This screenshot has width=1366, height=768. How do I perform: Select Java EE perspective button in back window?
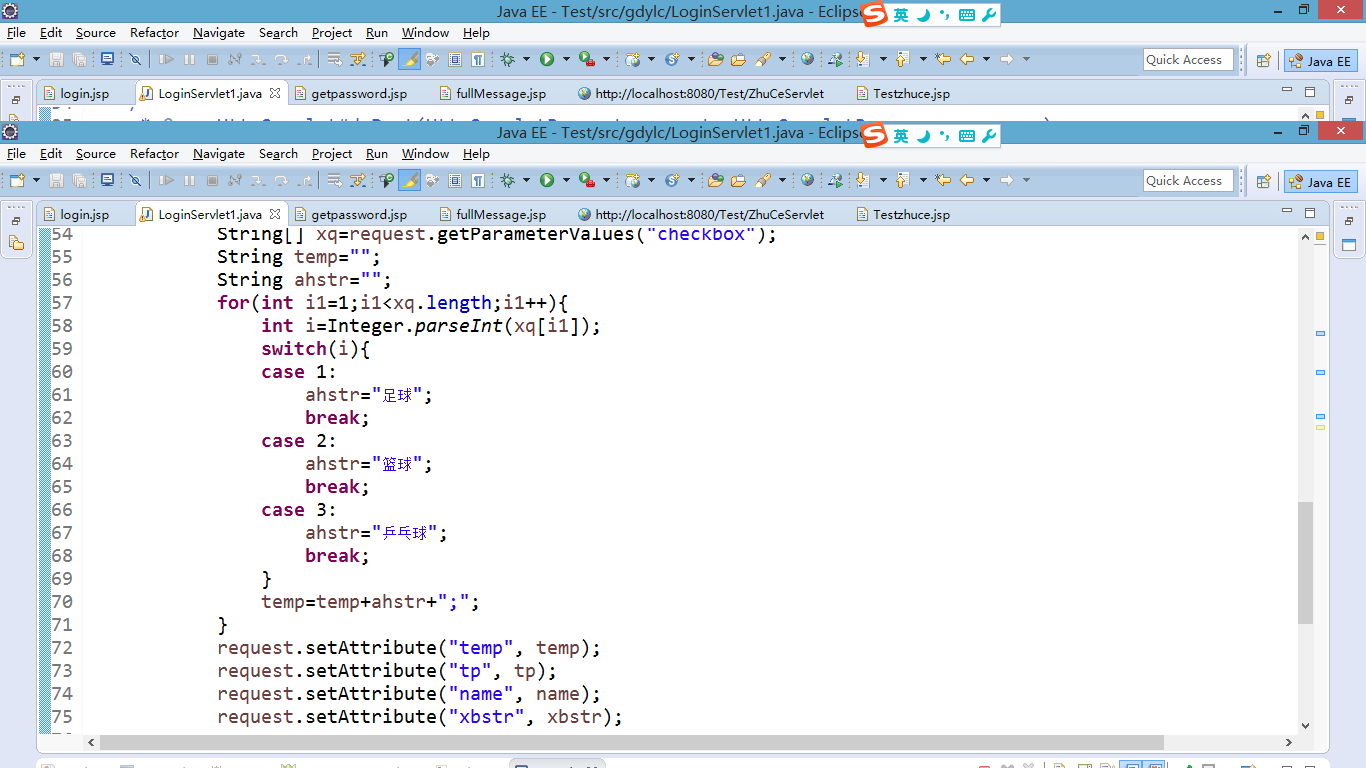tap(1320, 61)
